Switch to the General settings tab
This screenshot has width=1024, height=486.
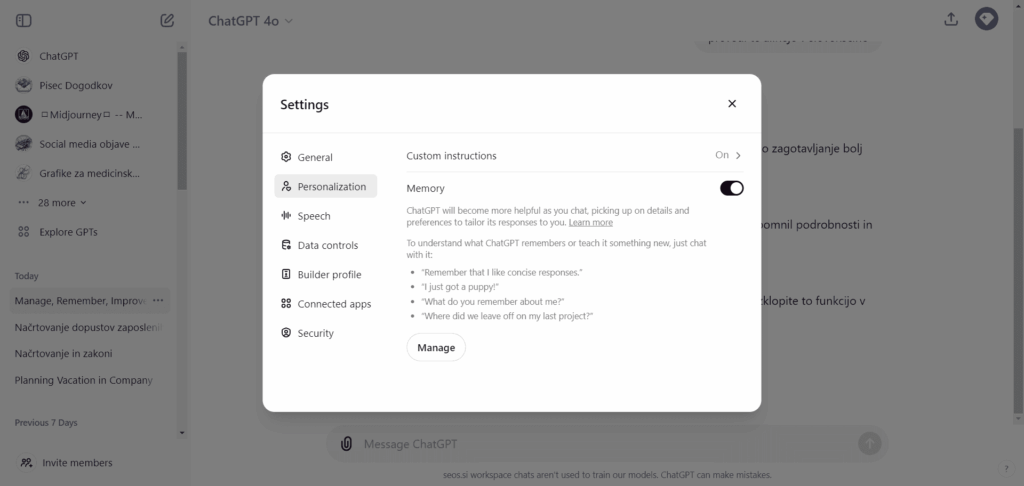314,157
